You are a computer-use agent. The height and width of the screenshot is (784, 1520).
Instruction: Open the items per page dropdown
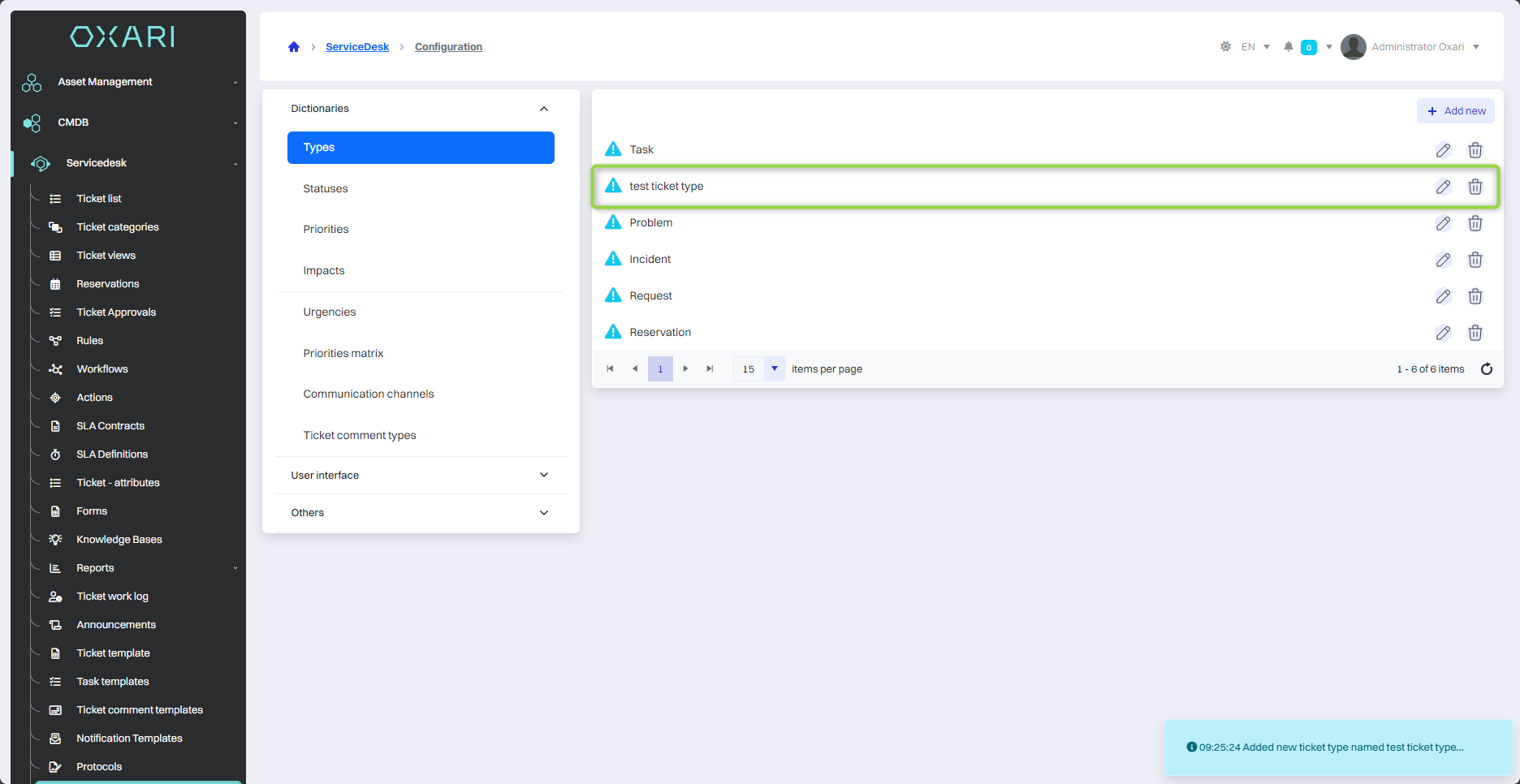click(774, 369)
